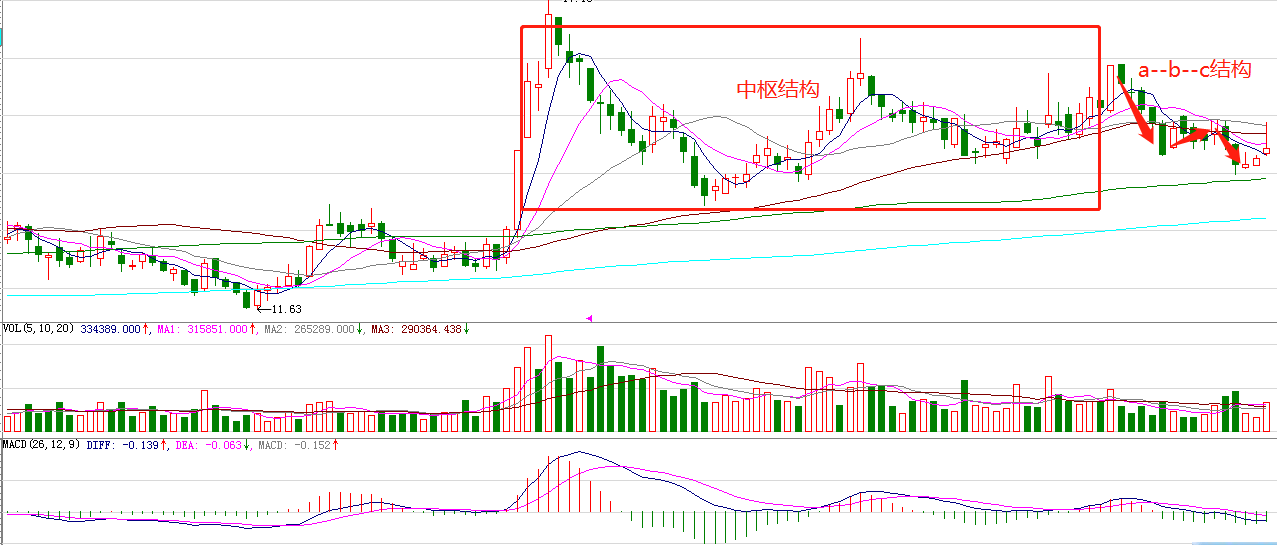This screenshot has height=545, width=1277.
Task: Click the VOL(5,10,20) indicator label
Action: coord(39,328)
